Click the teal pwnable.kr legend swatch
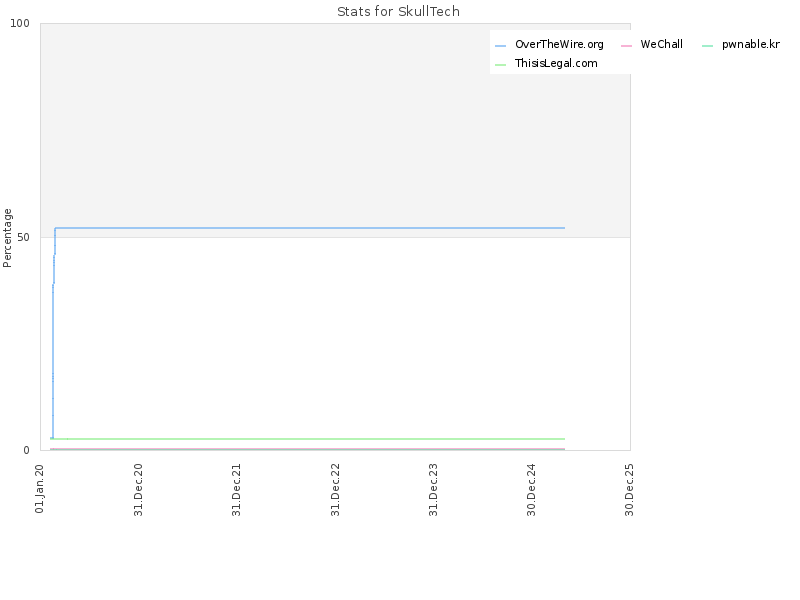The image size is (800, 600). 707,46
